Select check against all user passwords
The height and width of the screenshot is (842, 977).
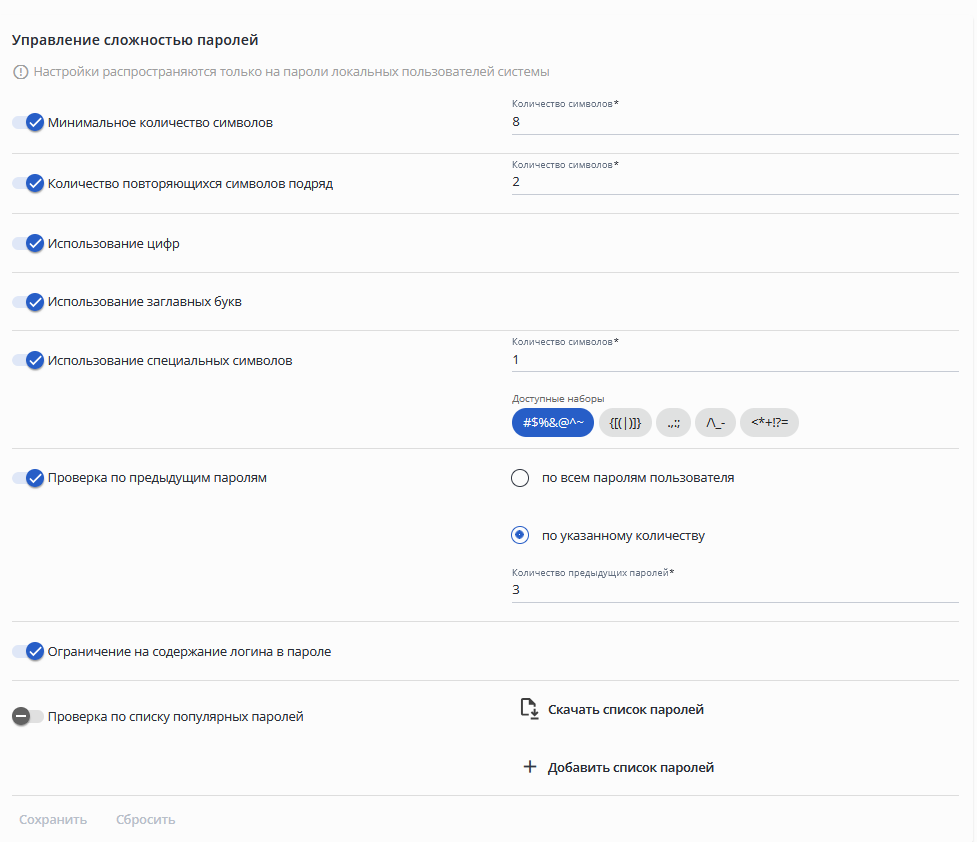(520, 478)
